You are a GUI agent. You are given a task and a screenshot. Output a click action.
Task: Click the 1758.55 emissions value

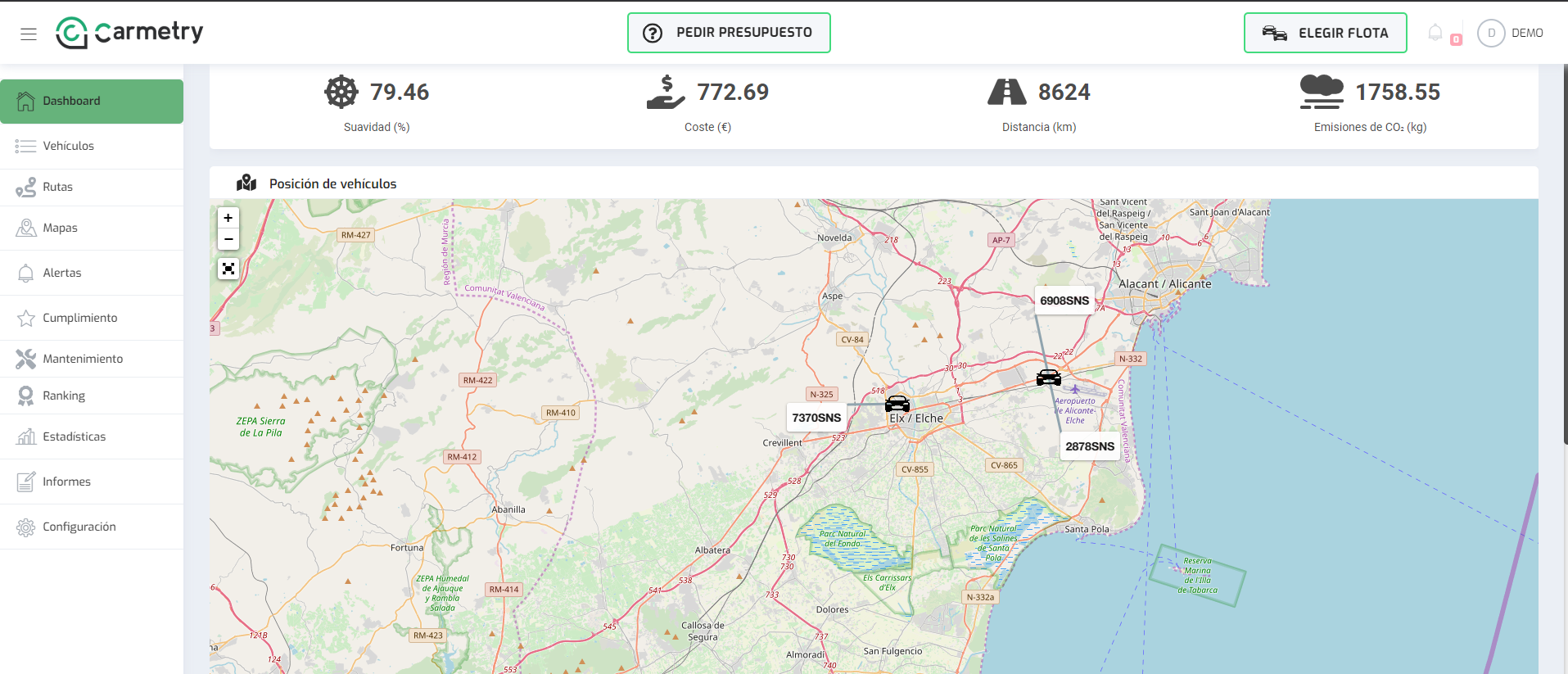point(1398,92)
